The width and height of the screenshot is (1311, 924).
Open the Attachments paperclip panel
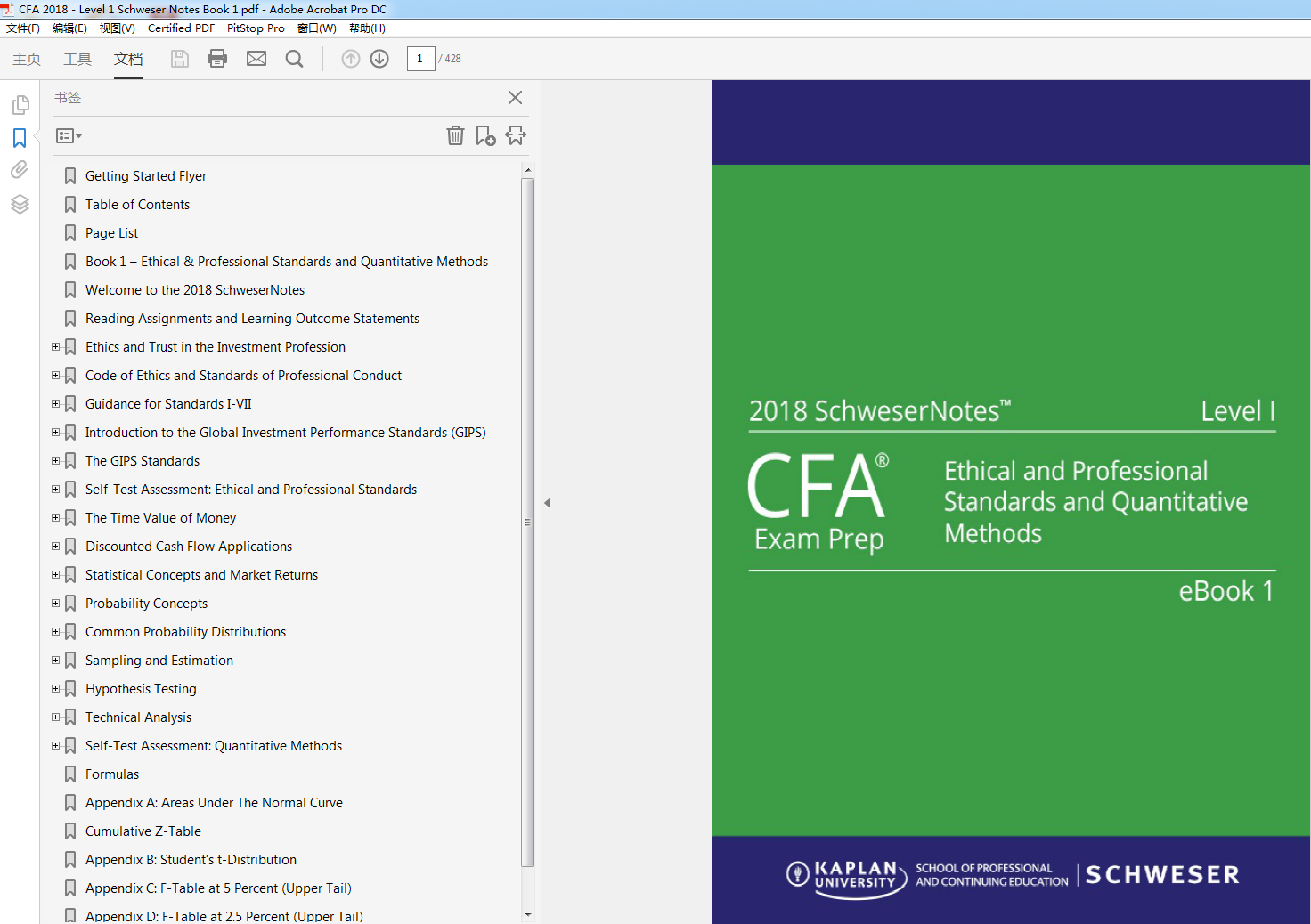[x=20, y=170]
